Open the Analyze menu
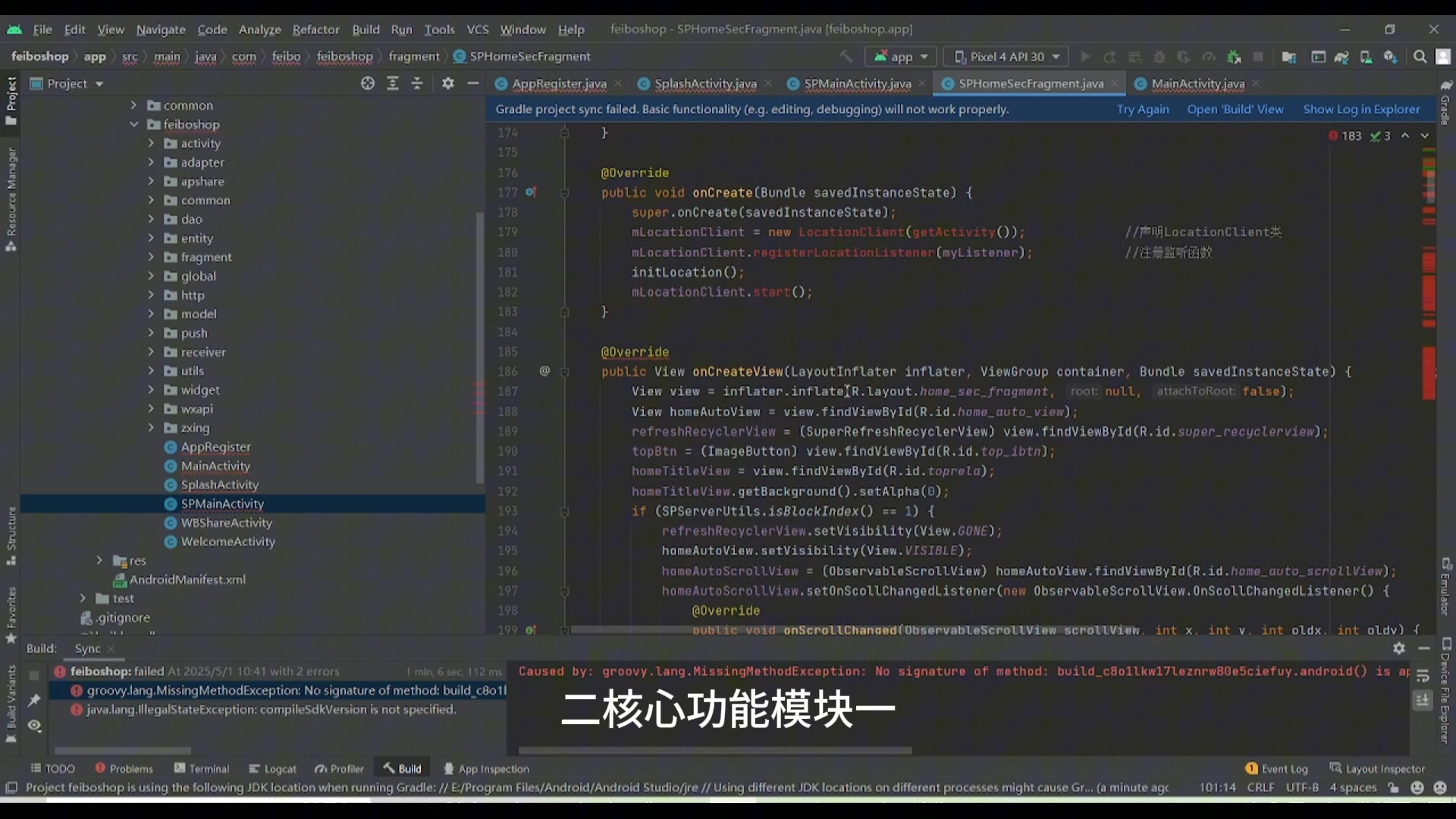Screen dimensions: 1456x819 coord(259,30)
